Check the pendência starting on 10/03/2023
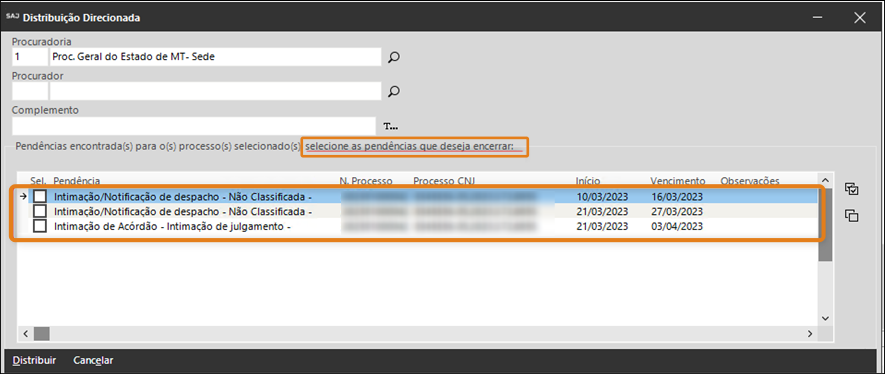The image size is (885, 374). click(x=40, y=196)
